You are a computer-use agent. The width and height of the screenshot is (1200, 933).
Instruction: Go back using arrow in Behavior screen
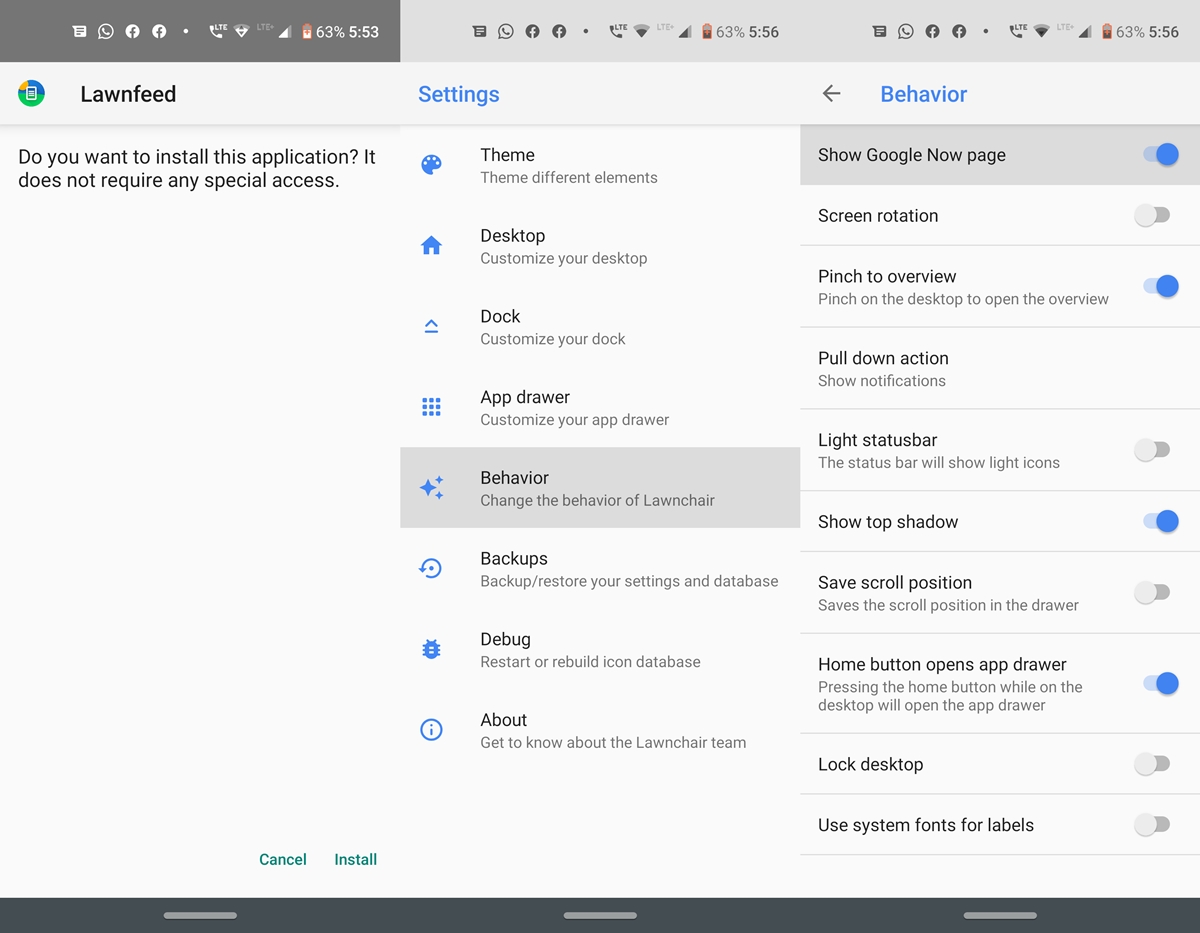(831, 94)
